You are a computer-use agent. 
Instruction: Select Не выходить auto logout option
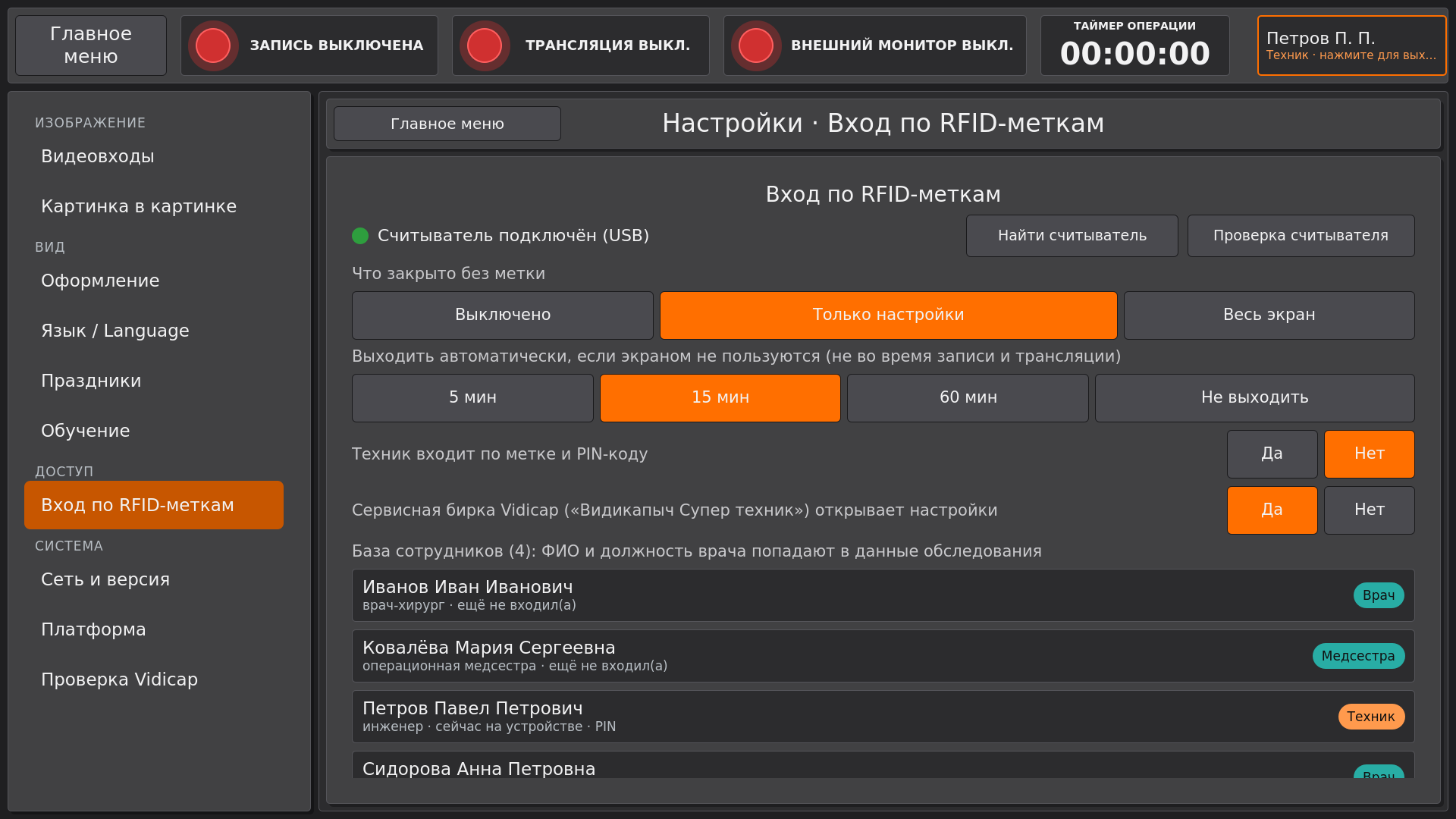(x=1255, y=398)
